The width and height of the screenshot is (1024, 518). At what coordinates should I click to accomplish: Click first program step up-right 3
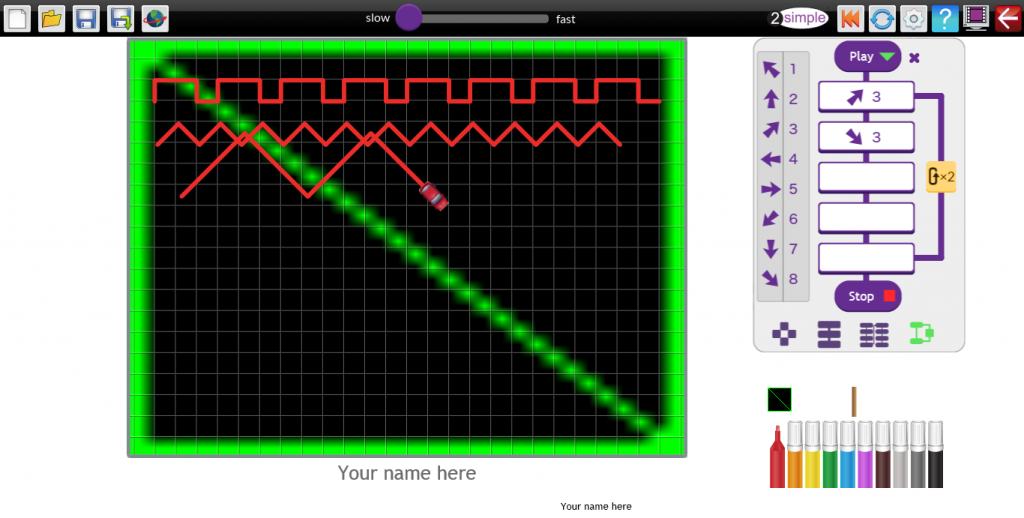pos(866,97)
